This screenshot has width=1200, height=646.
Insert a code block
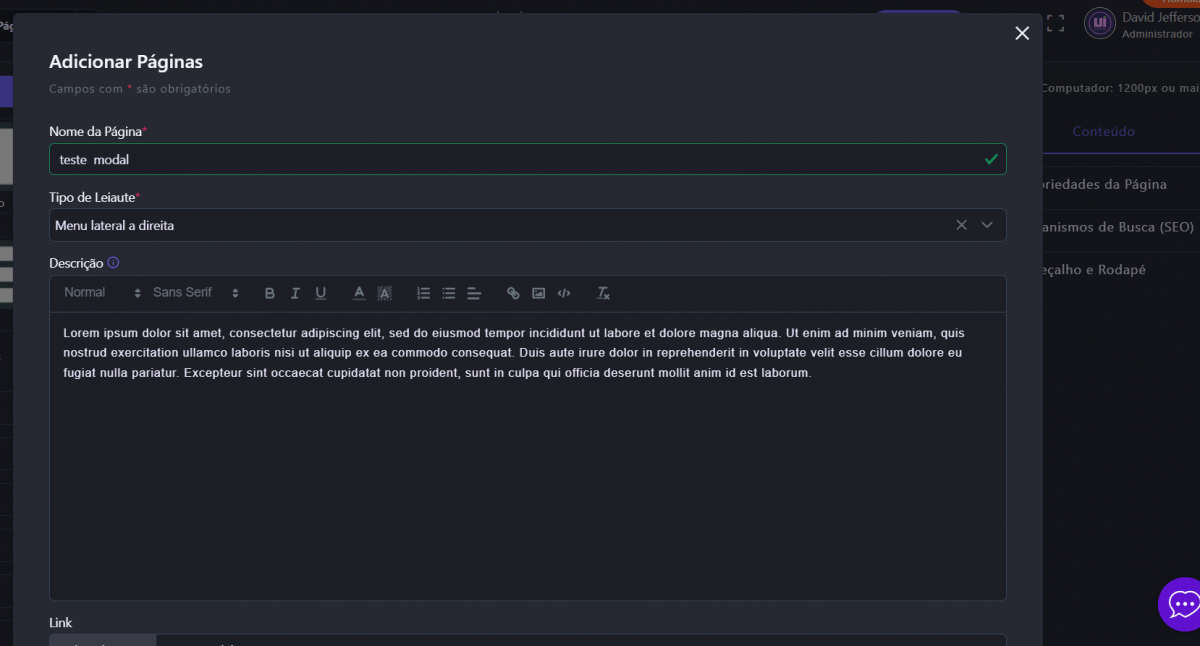click(x=564, y=293)
